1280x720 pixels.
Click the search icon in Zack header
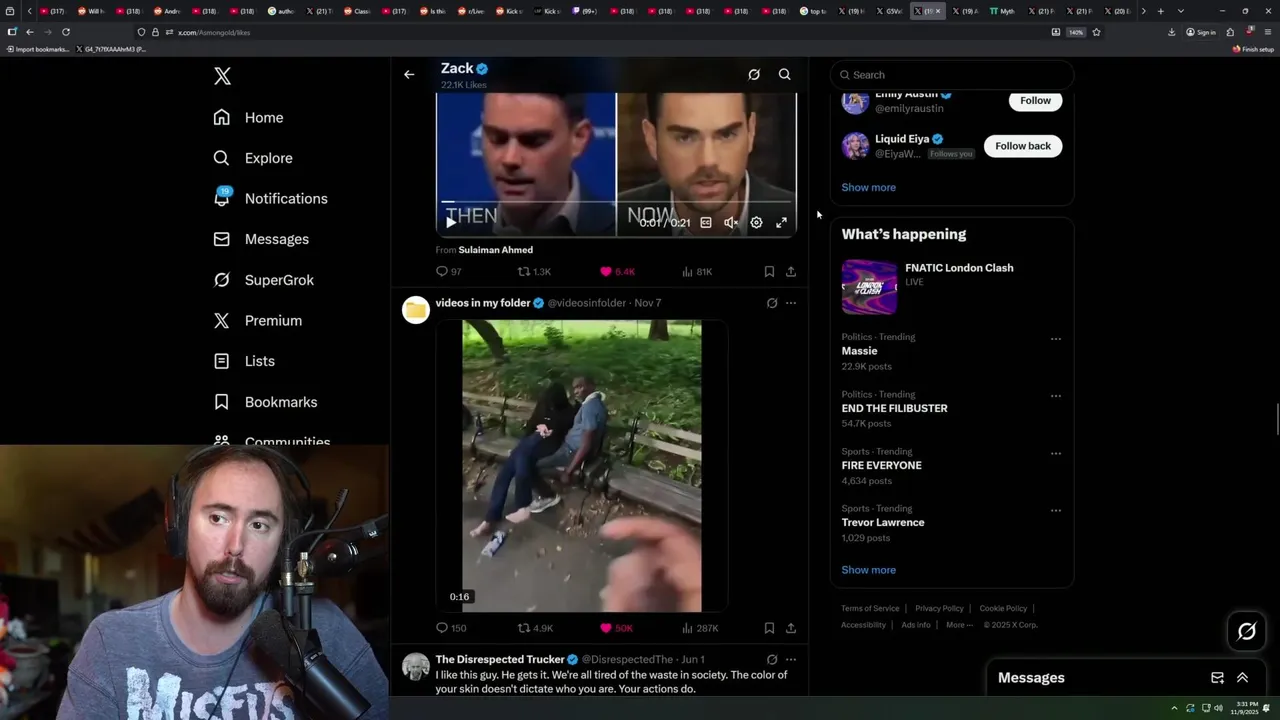tap(785, 74)
